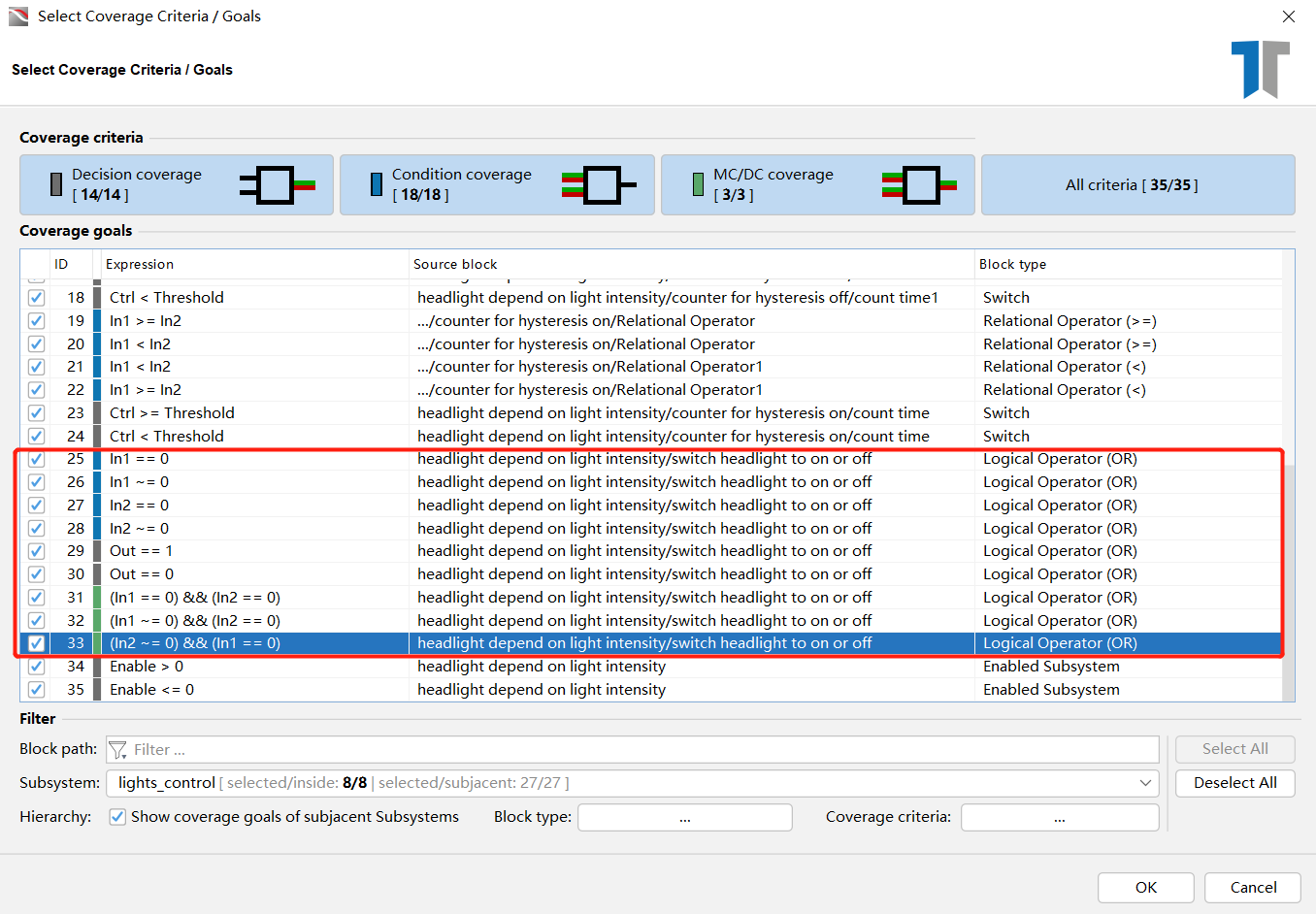This screenshot has height=914, width=1316.
Task: Click the blue Condition coverage color marker
Action: (377, 184)
